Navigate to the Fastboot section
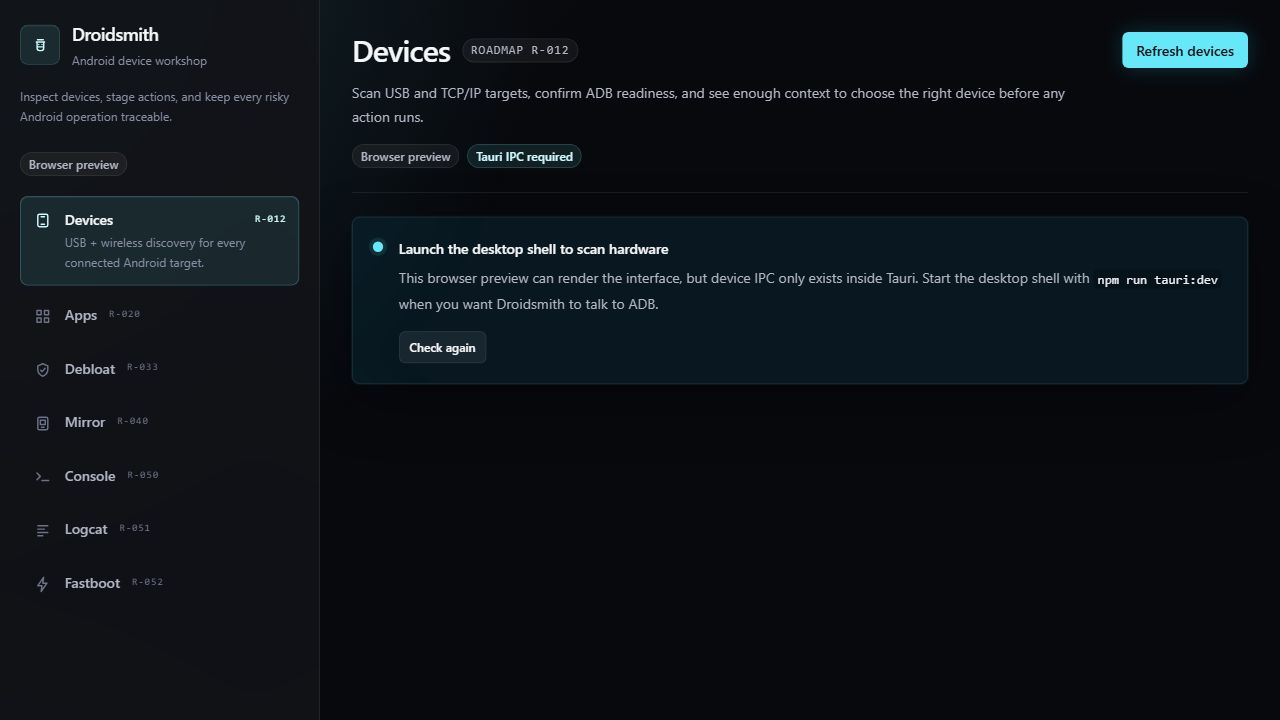The width and height of the screenshot is (1280, 720). pos(159,583)
